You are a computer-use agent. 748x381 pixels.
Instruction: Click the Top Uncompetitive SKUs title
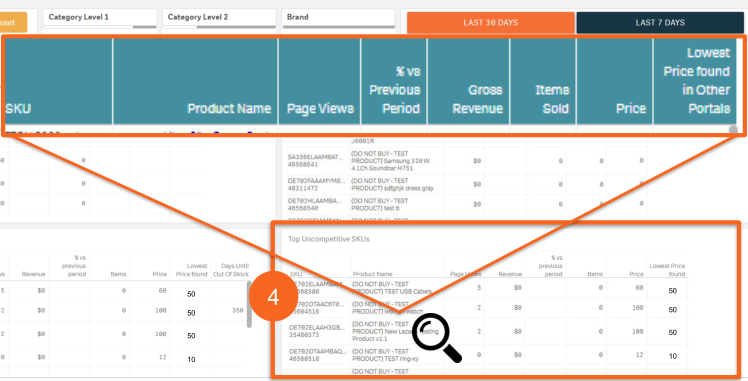(x=329, y=239)
